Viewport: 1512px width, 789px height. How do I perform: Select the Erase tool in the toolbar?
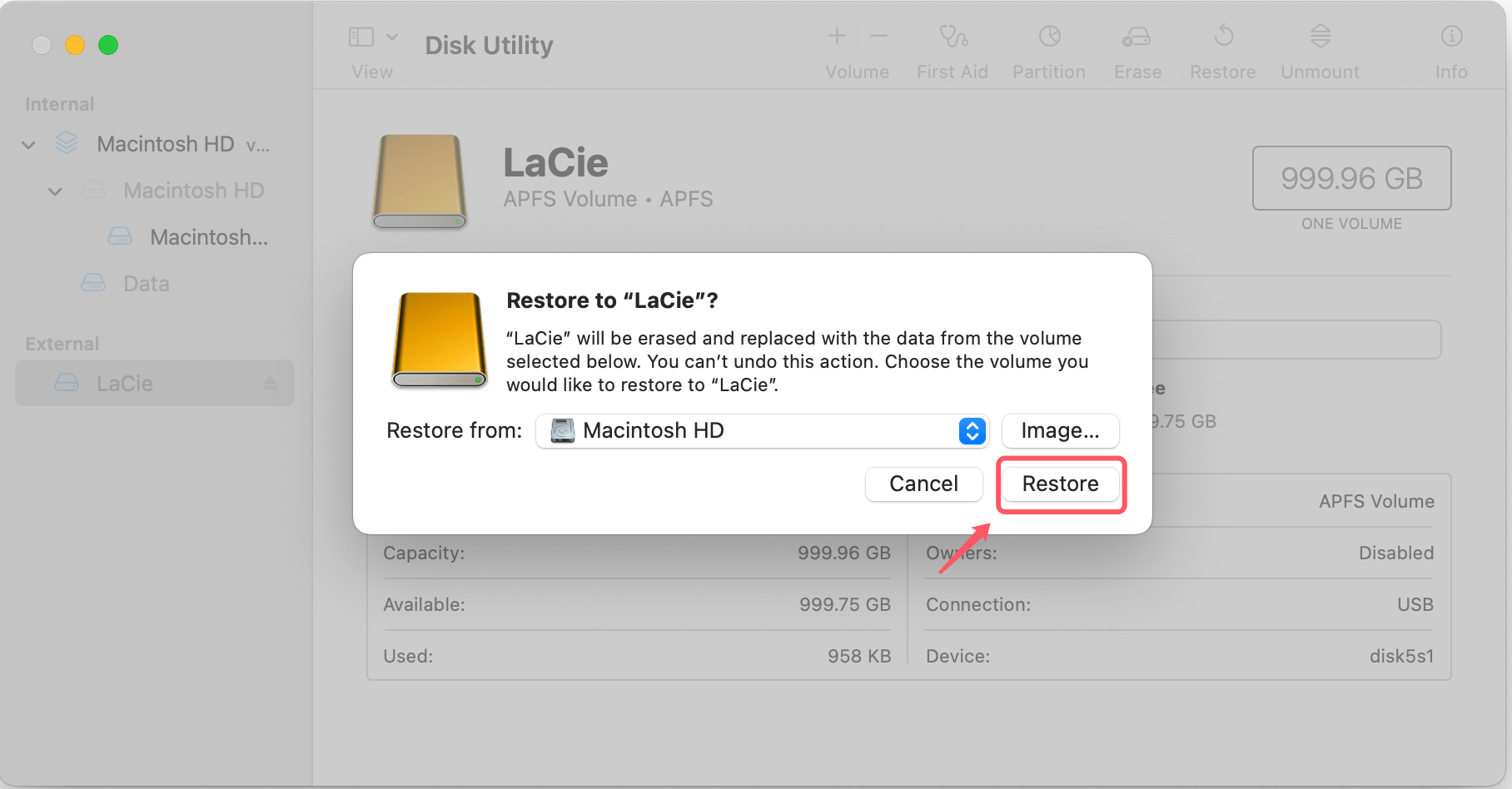(x=1136, y=48)
